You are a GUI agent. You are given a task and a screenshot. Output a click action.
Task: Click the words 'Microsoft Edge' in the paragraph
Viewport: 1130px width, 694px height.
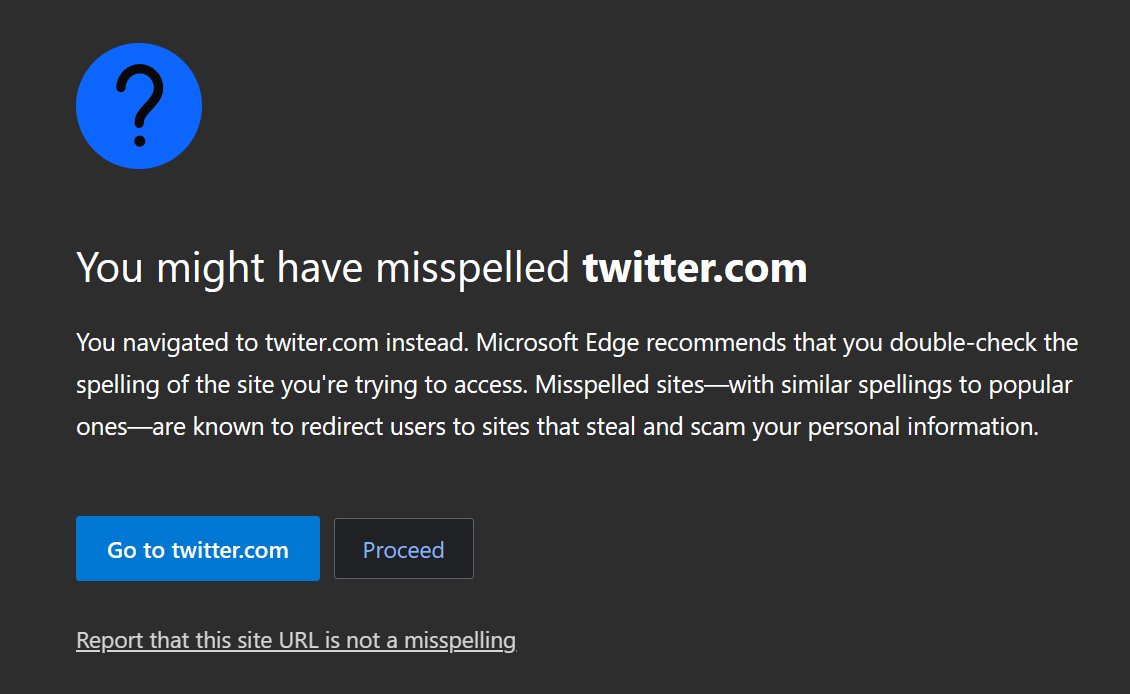[557, 342]
